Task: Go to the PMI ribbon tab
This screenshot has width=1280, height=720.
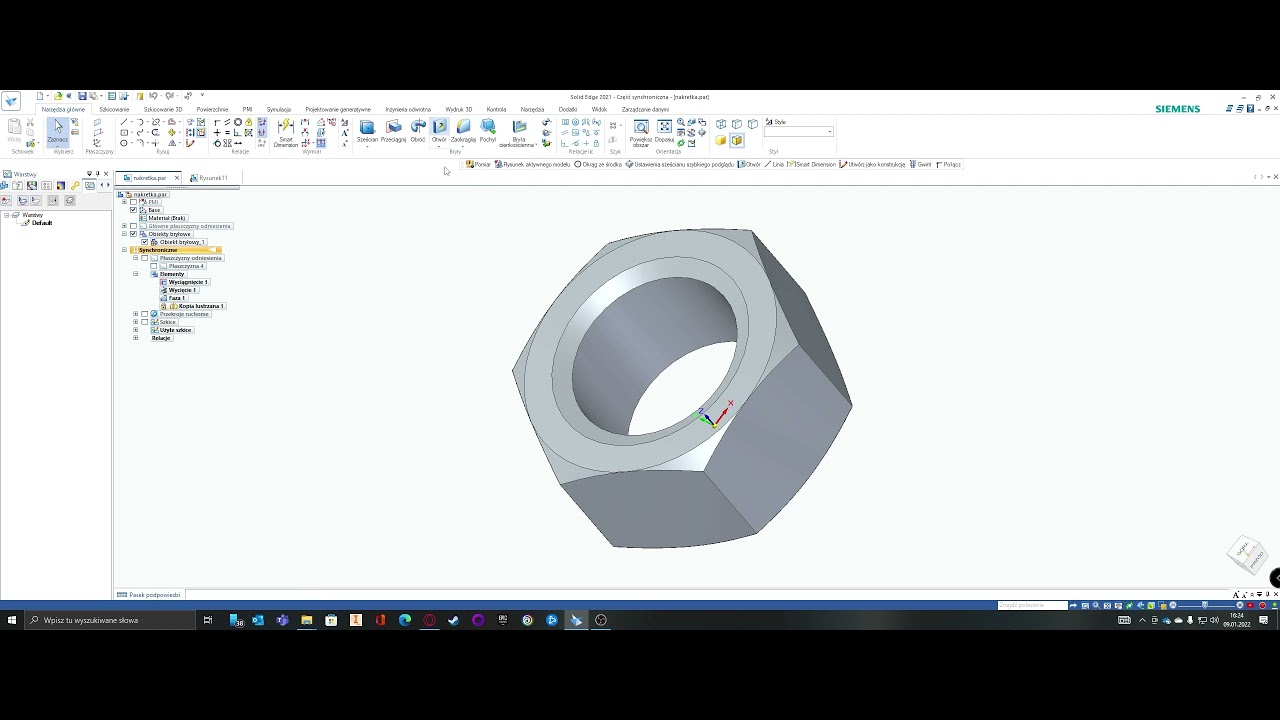Action: (x=247, y=109)
